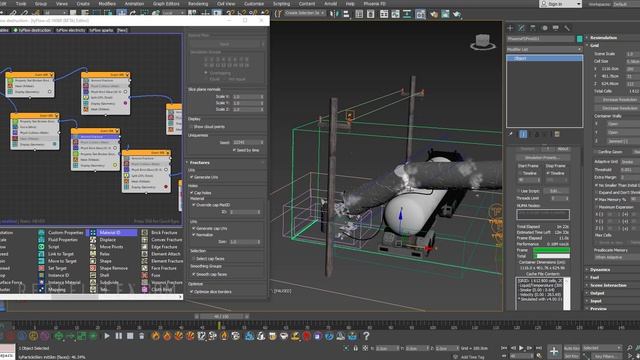The image size is (640, 360).
Task: Click the pin stack icon below modifier list
Action: (x=511, y=134)
